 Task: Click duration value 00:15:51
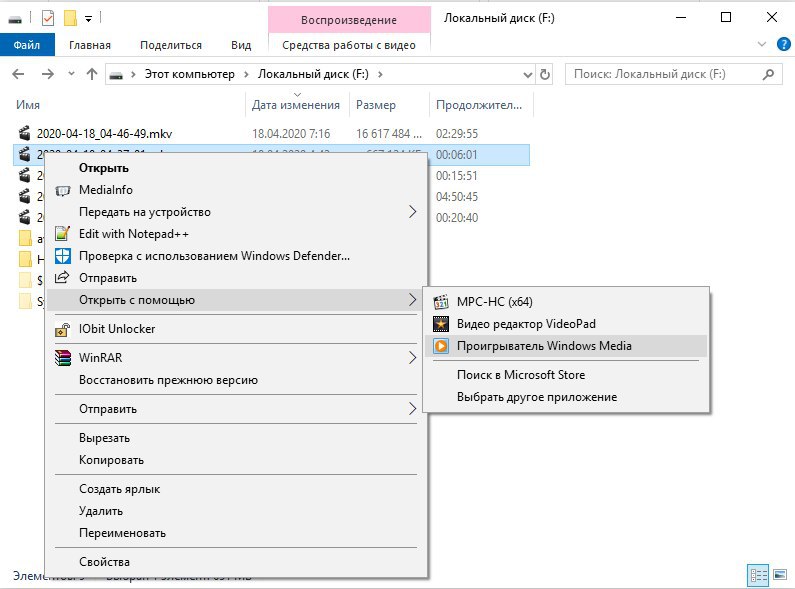[x=457, y=176]
